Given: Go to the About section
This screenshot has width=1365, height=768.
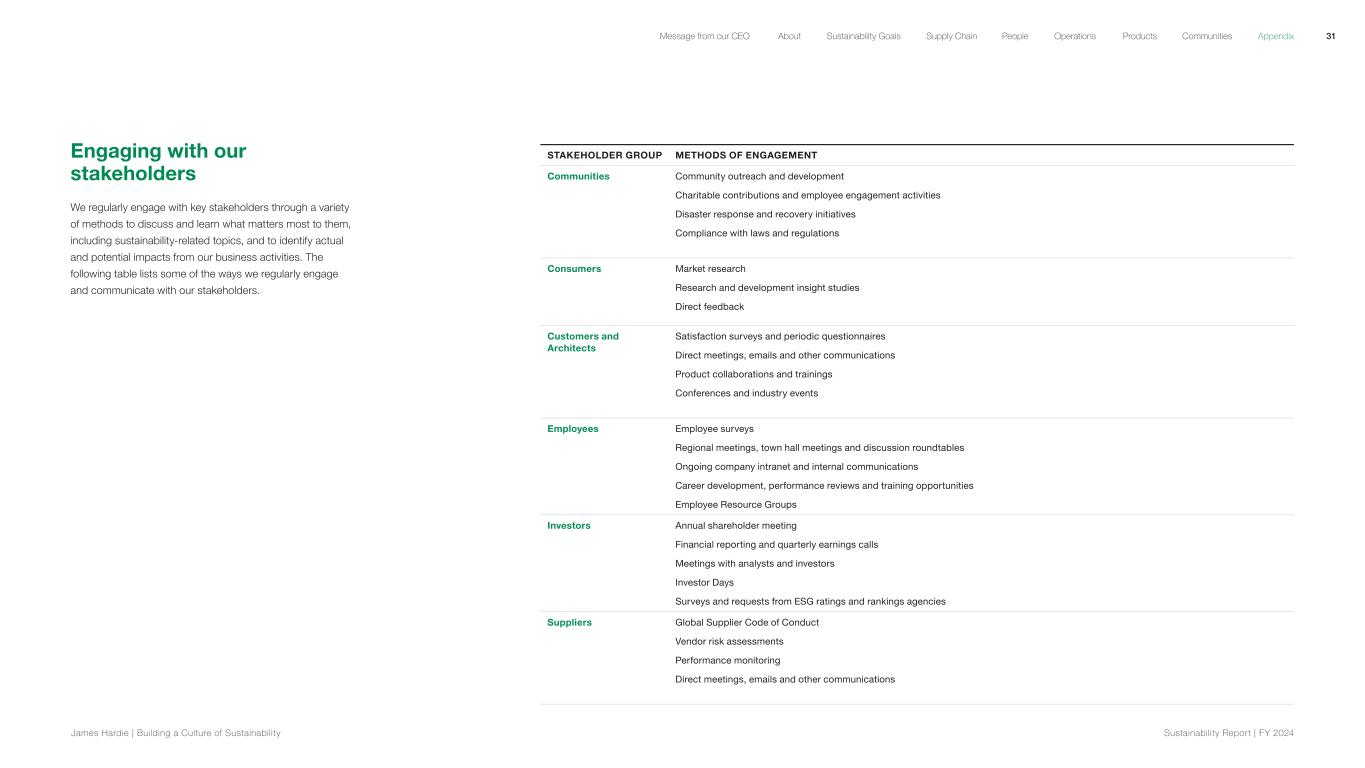Looking at the screenshot, I should click(x=789, y=36).
